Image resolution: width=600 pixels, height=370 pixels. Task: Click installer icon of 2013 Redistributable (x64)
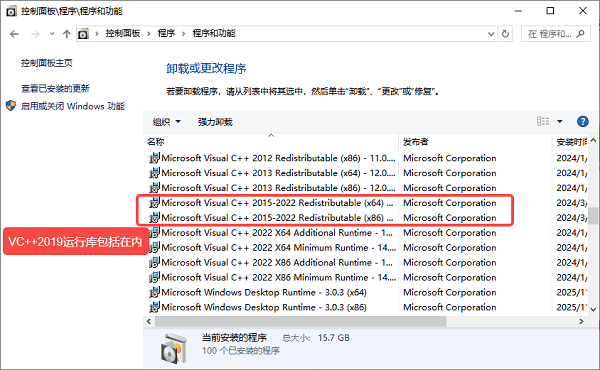click(x=154, y=173)
